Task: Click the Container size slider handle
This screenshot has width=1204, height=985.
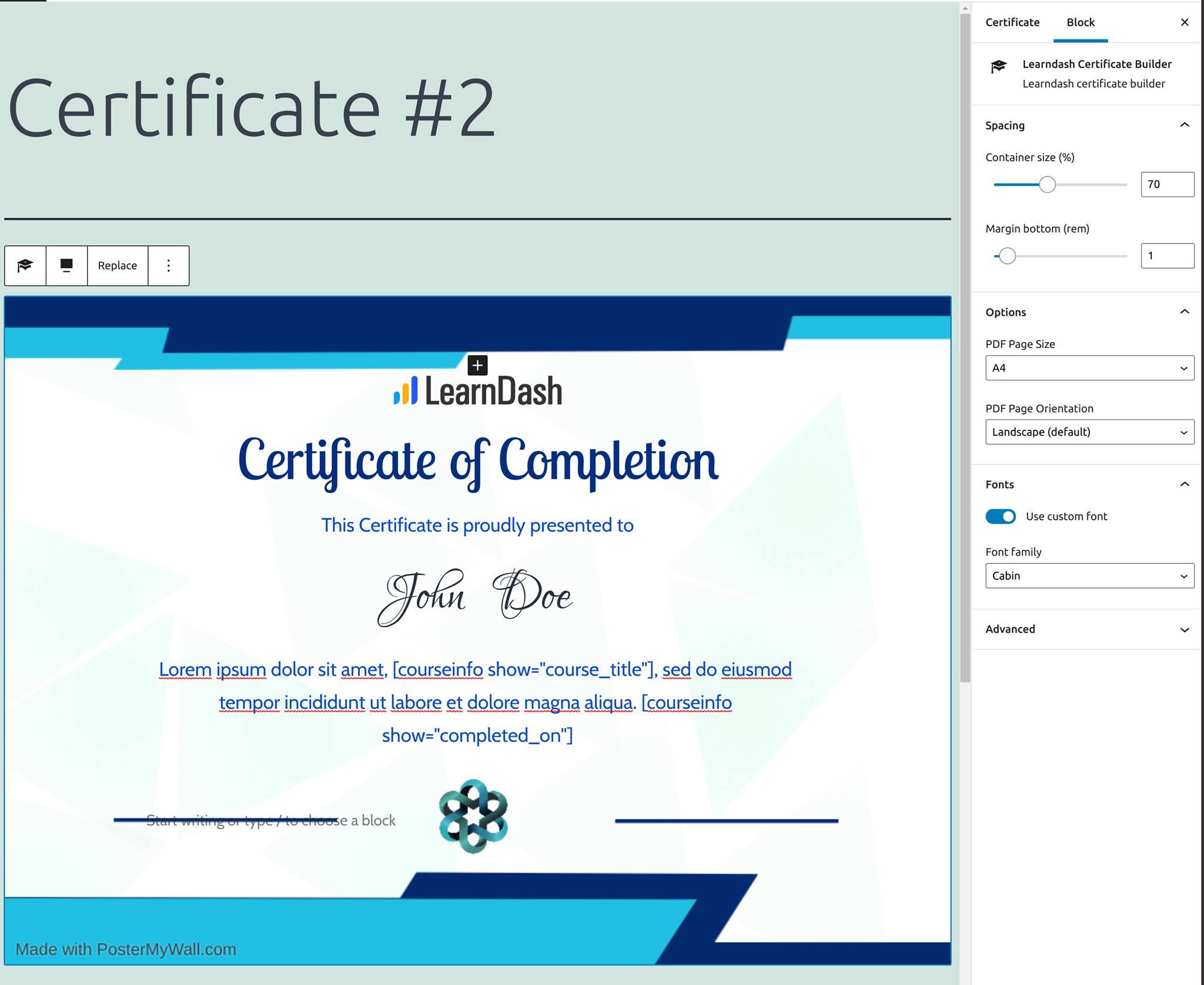Action: [x=1046, y=185]
